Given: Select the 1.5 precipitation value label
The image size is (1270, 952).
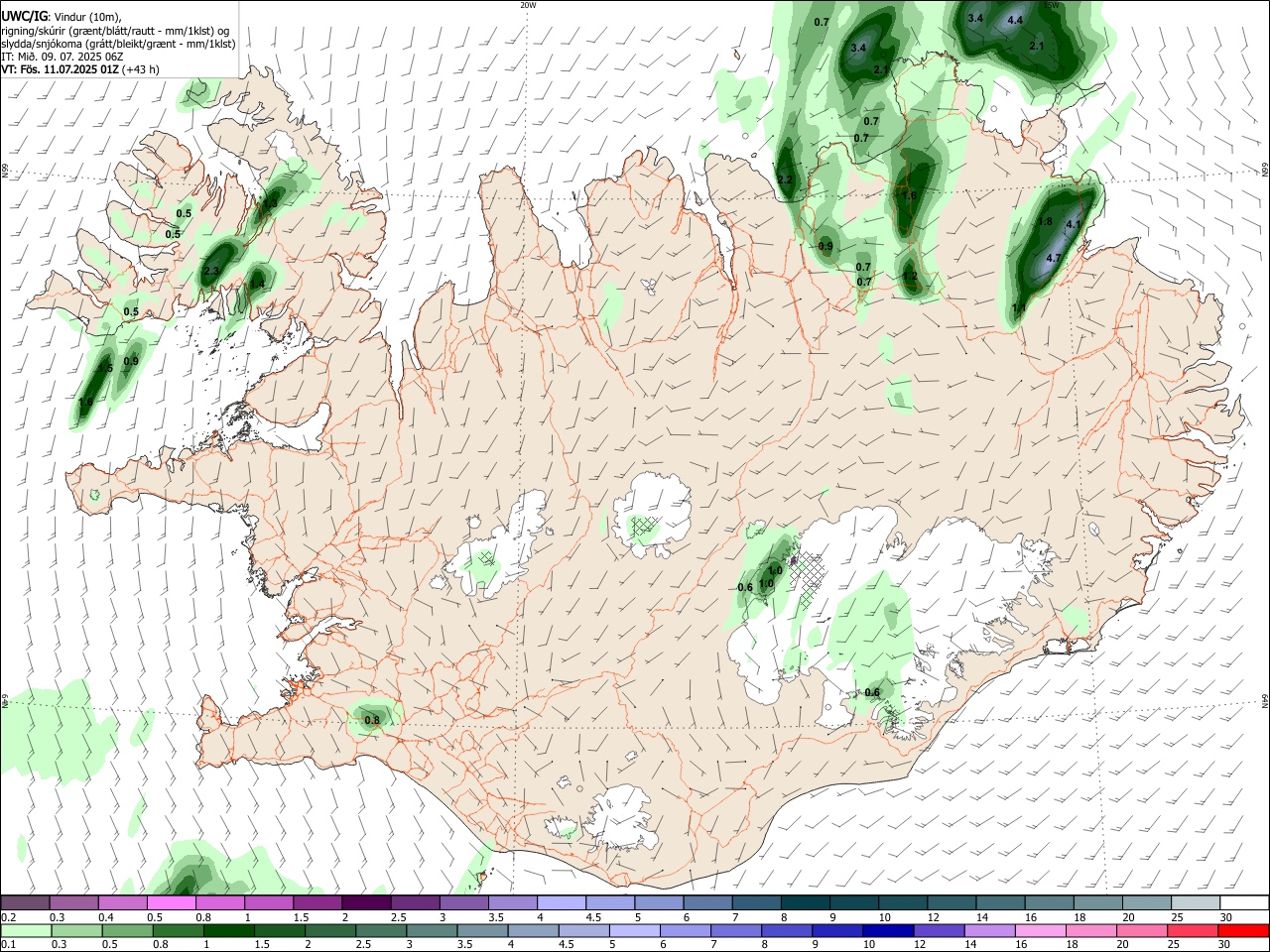Looking at the screenshot, I should pos(105,369).
